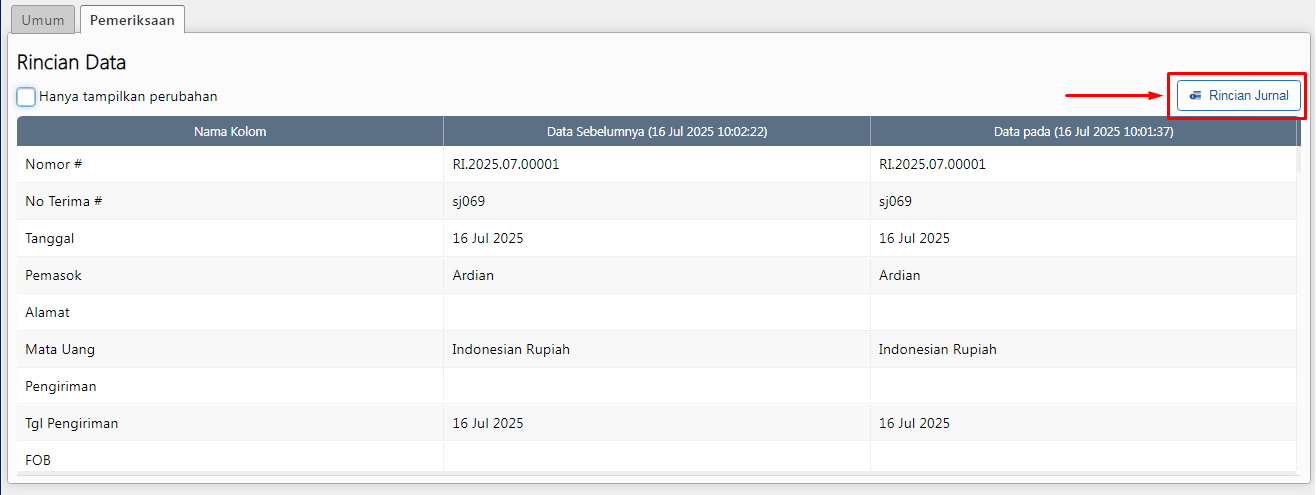
Task: Select the No Terima # row label
Action: (63, 201)
